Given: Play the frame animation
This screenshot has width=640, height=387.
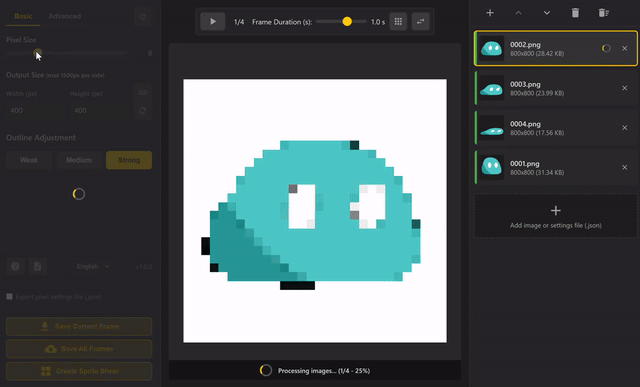Looking at the screenshot, I should point(213,22).
